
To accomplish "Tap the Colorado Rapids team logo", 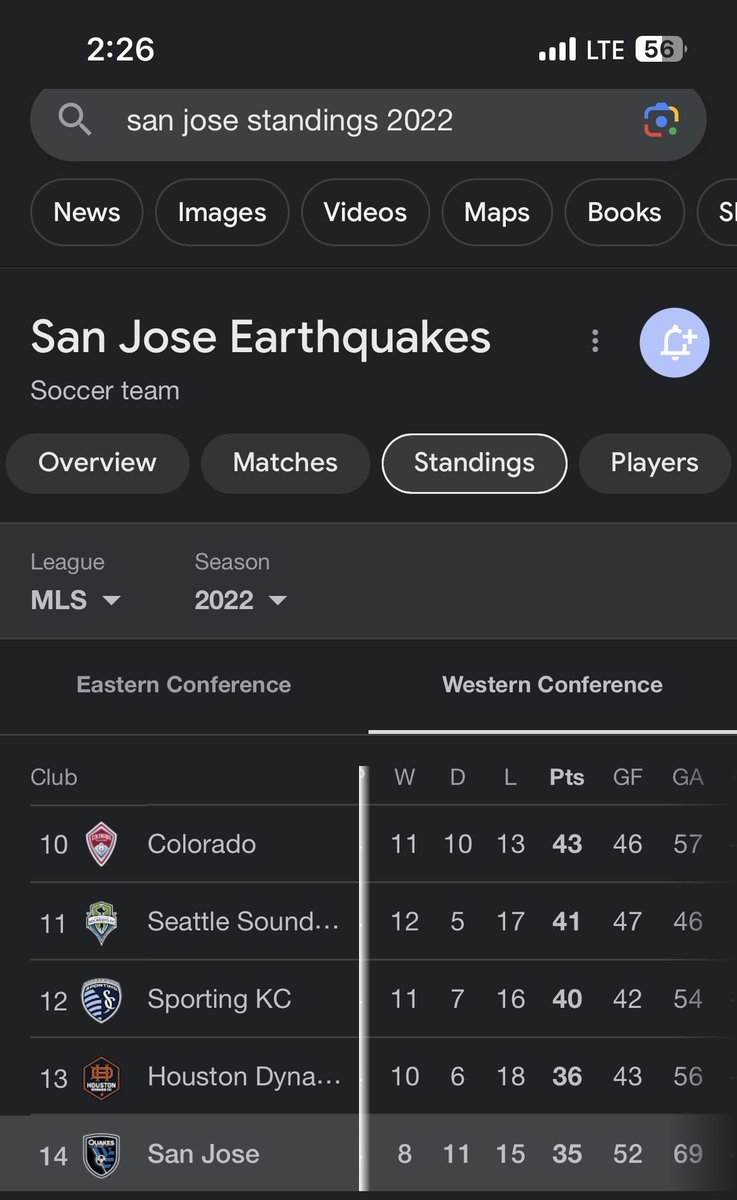I will [x=102, y=844].
